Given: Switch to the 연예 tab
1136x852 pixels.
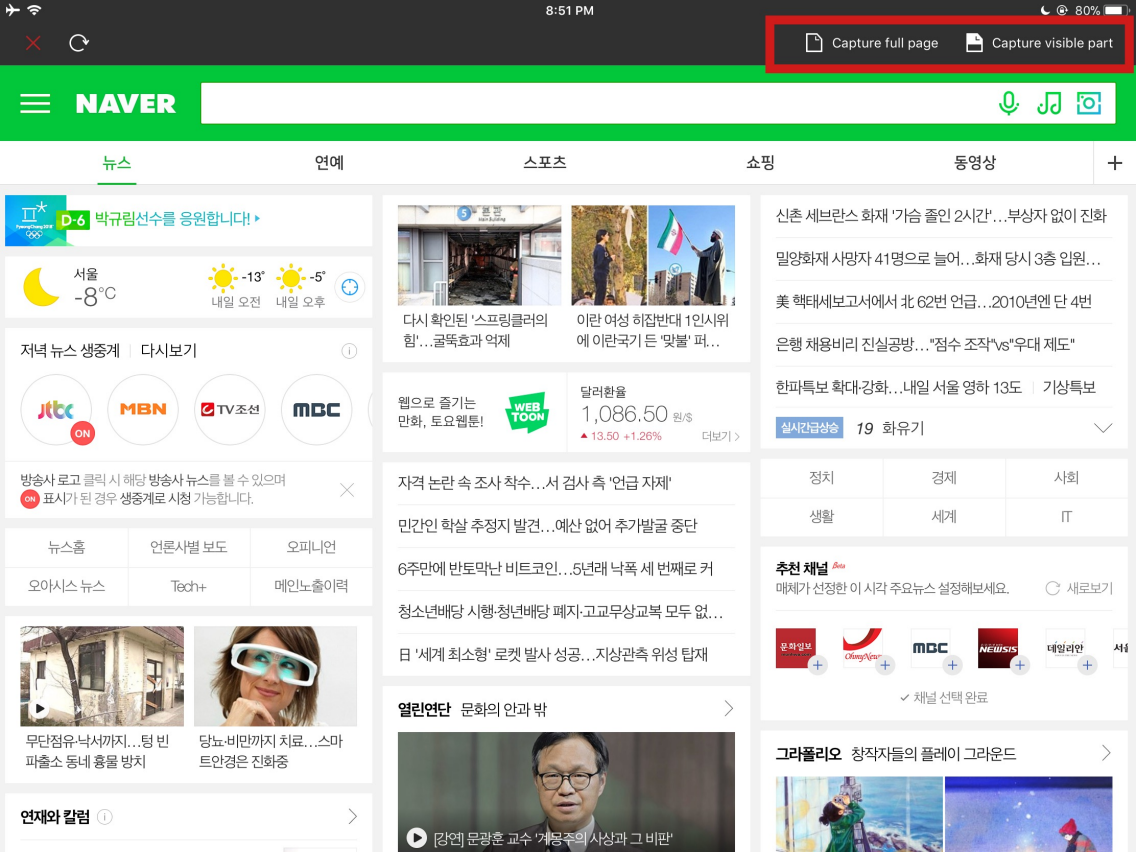Looking at the screenshot, I should 330,162.
